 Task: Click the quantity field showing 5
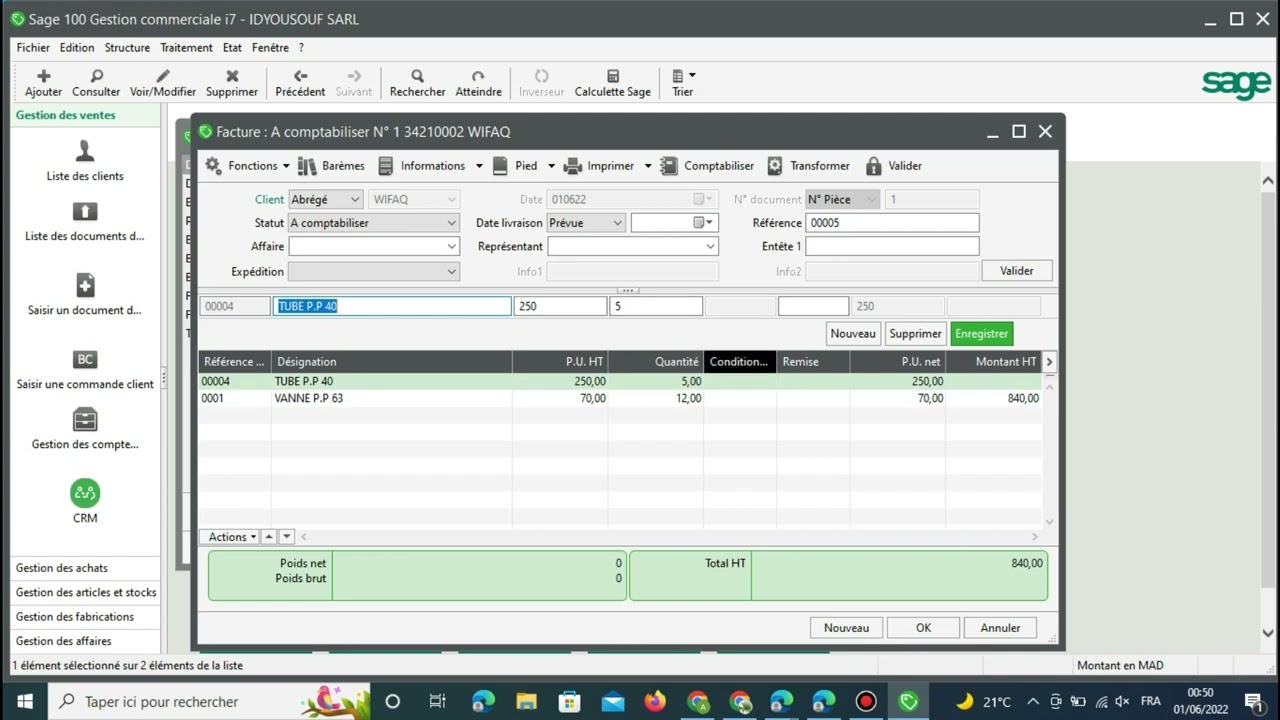coord(656,306)
